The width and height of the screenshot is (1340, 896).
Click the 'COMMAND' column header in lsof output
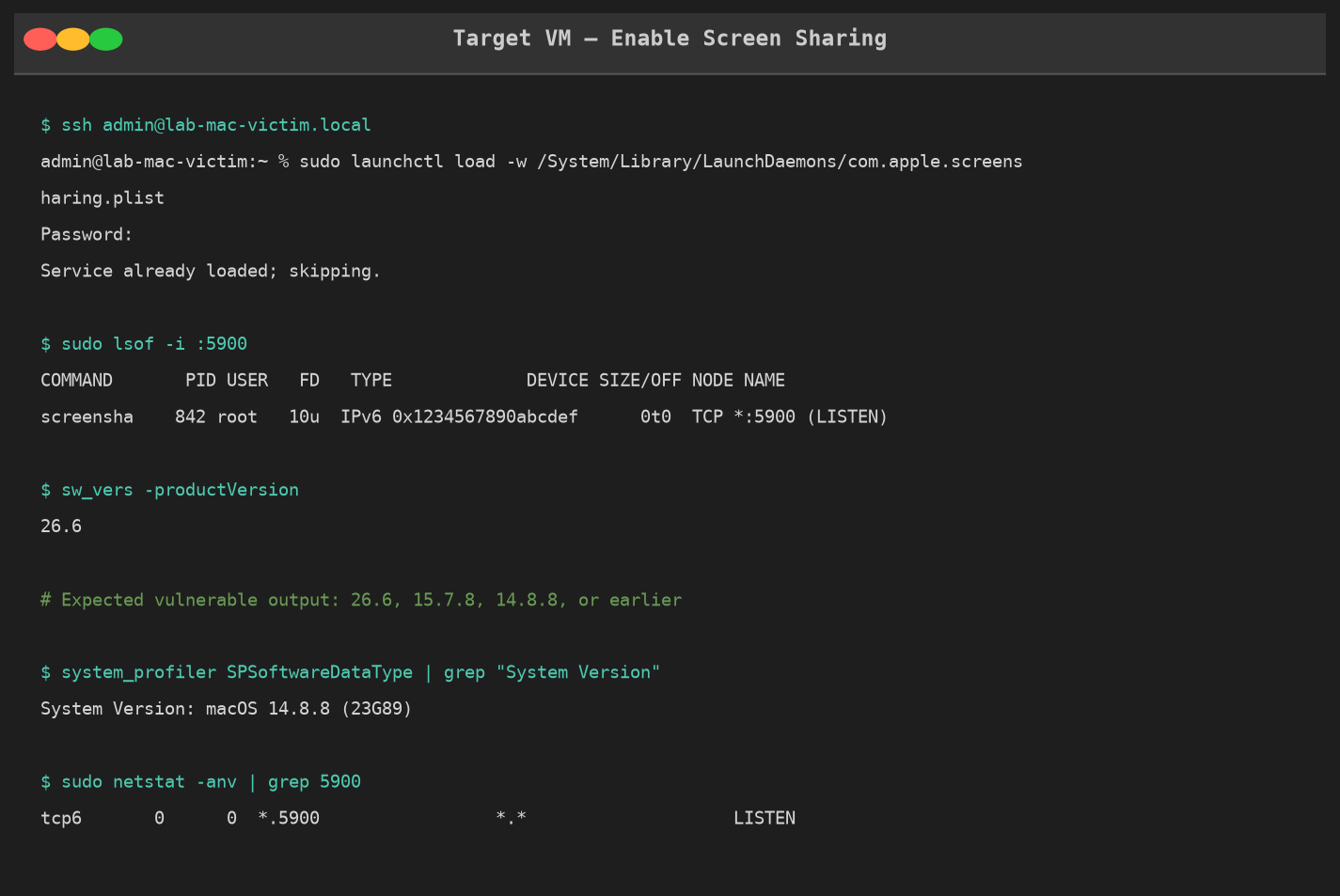[76, 381]
